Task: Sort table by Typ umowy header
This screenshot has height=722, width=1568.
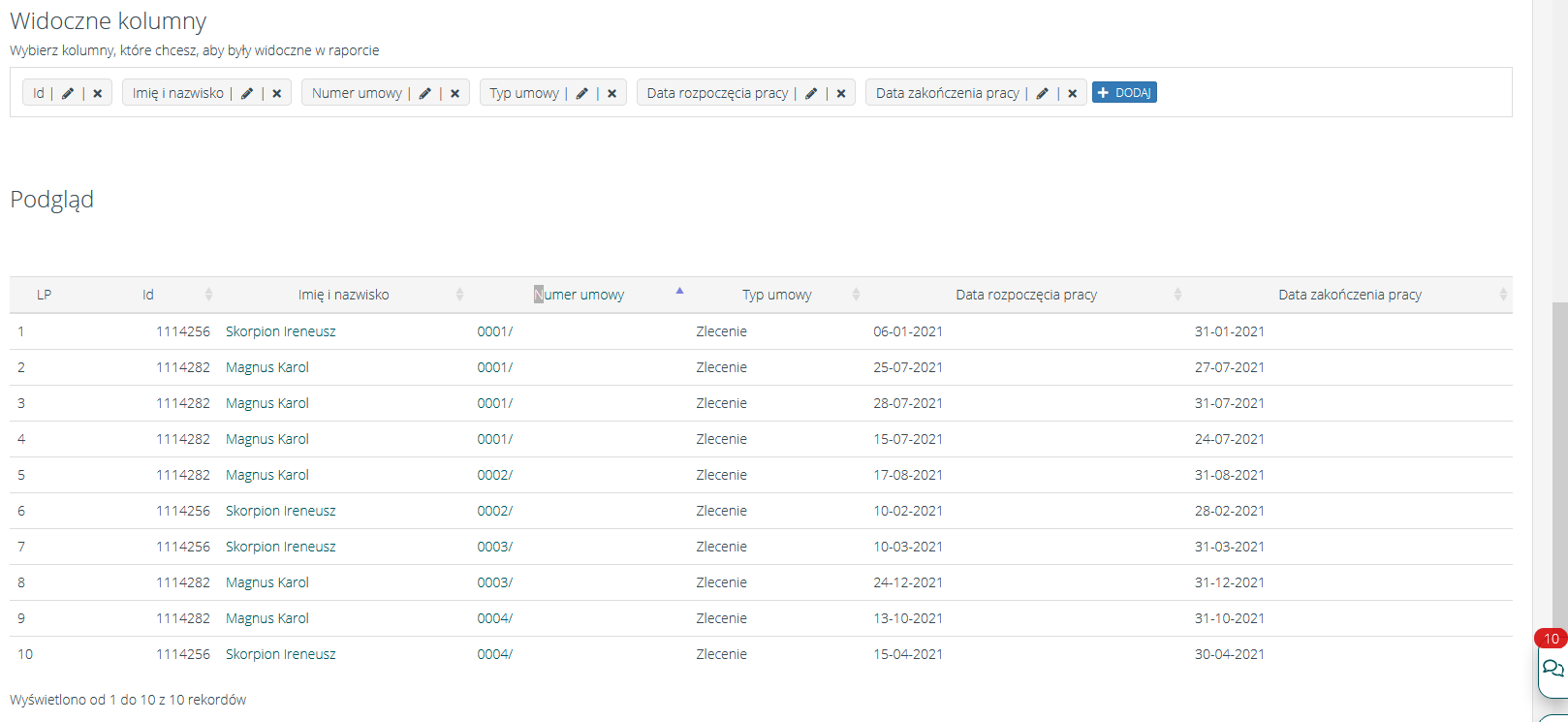Action: point(777,295)
